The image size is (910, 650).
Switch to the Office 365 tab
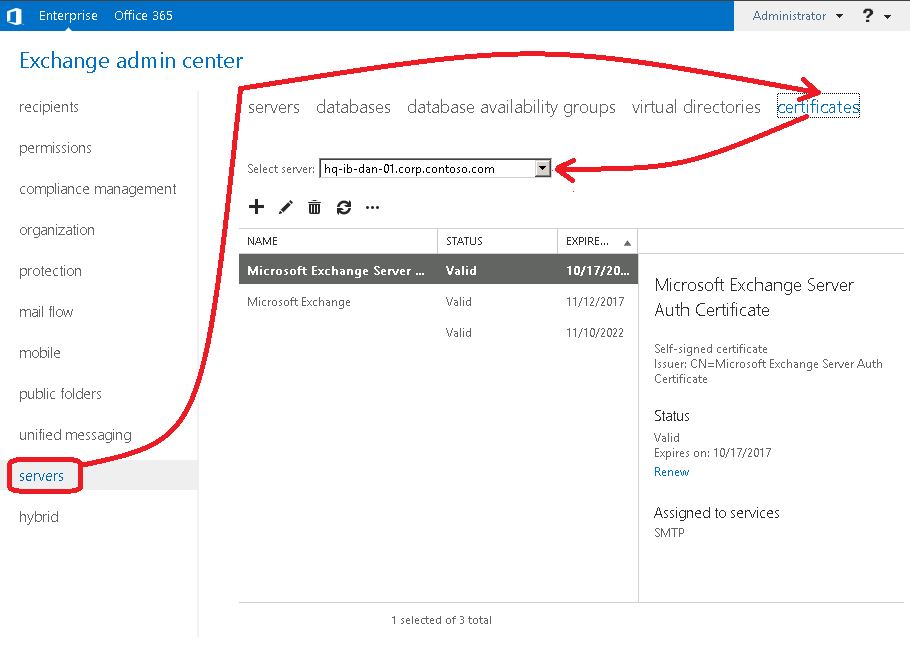click(x=143, y=16)
